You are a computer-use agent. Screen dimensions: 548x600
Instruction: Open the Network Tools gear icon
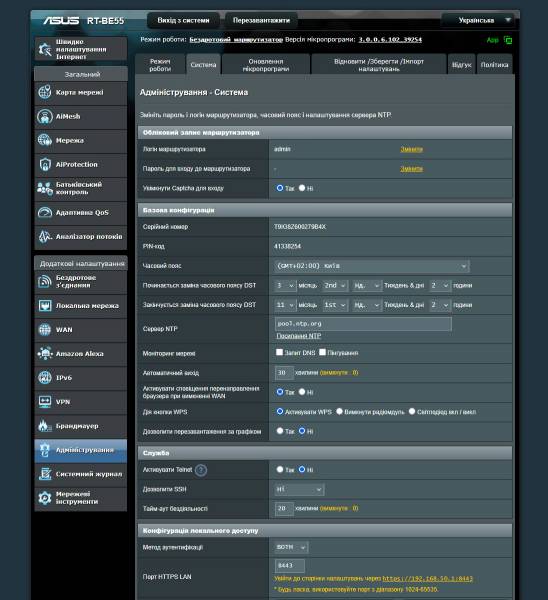45,498
